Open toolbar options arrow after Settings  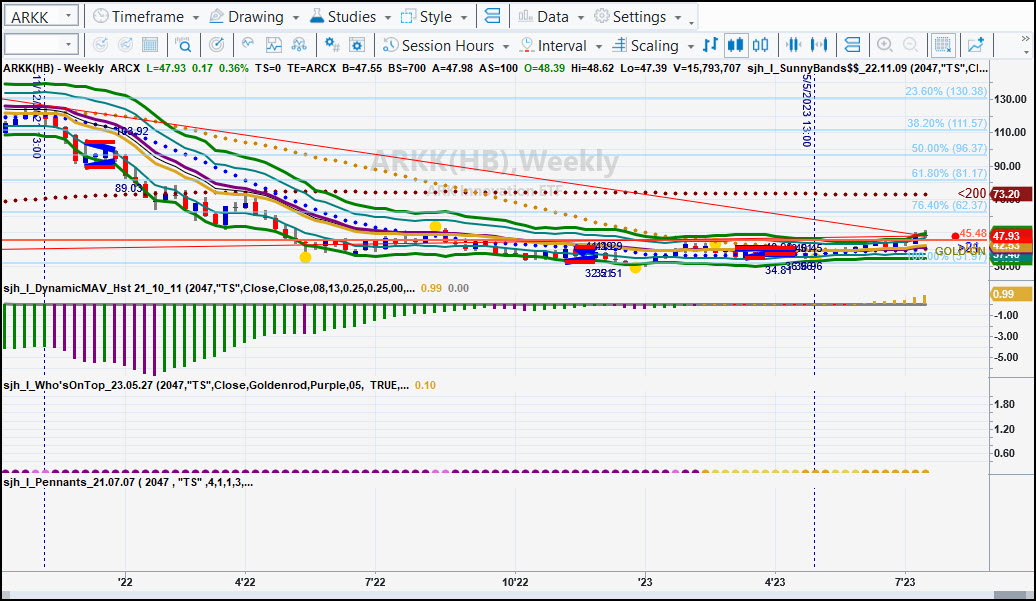click(692, 23)
